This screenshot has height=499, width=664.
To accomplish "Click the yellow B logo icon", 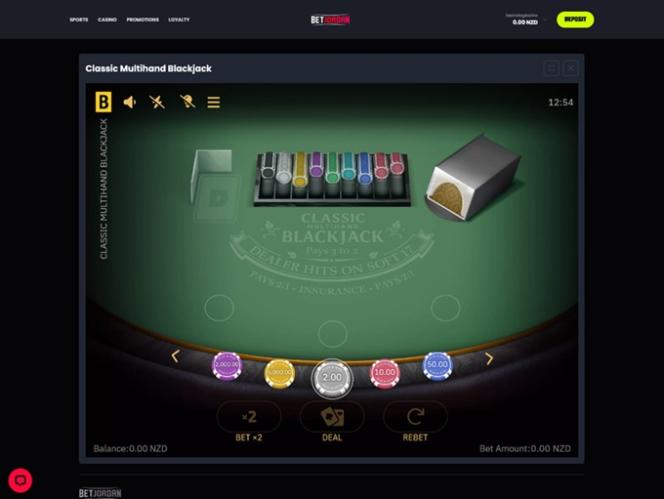I will [103, 102].
